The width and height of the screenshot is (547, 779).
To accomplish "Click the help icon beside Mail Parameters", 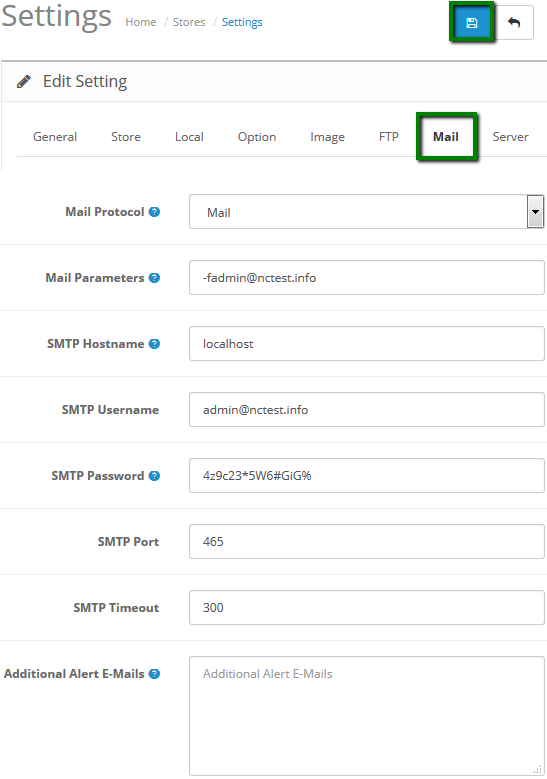I will [x=155, y=278].
